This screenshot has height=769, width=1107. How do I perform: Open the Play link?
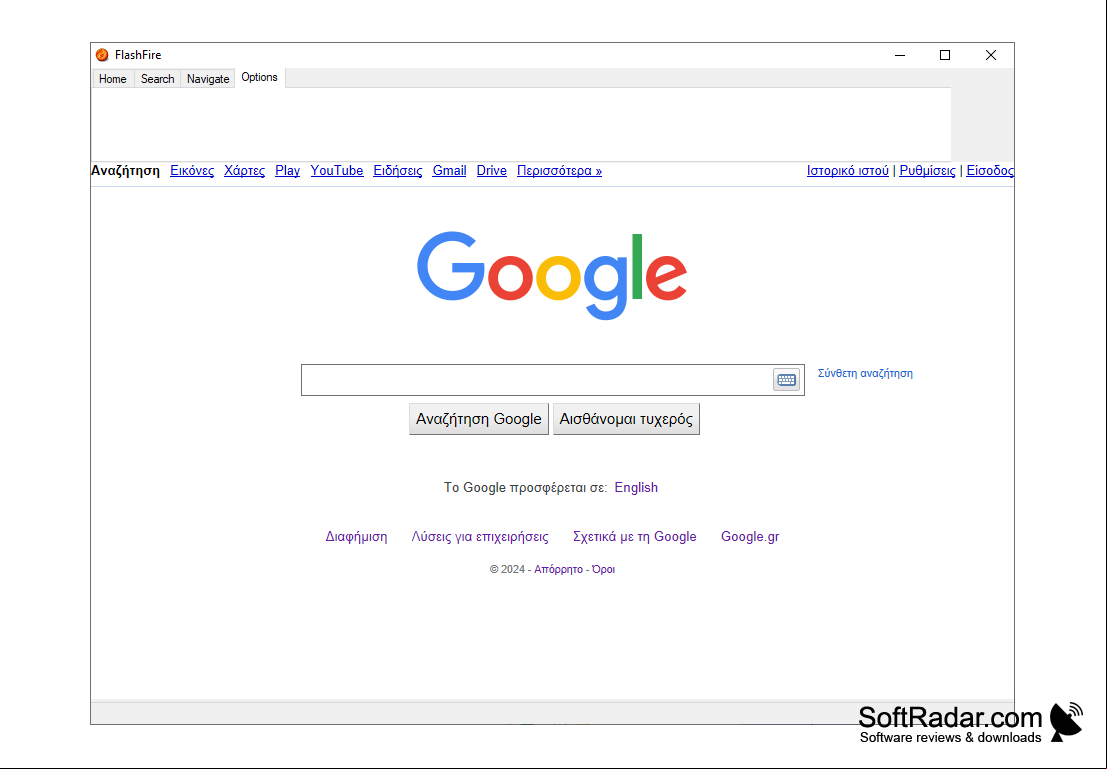point(287,171)
